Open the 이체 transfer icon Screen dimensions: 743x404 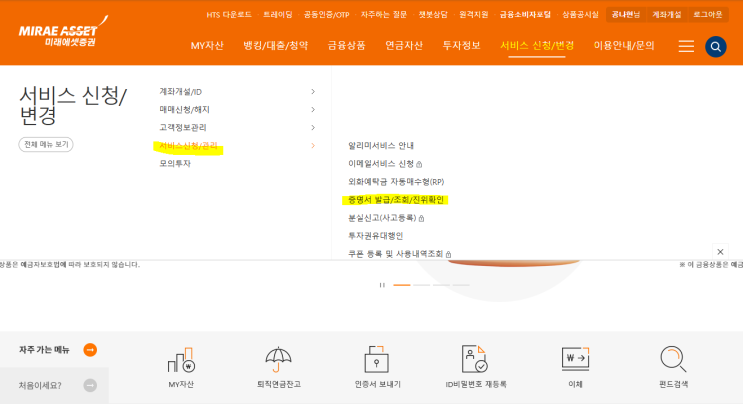(x=575, y=359)
